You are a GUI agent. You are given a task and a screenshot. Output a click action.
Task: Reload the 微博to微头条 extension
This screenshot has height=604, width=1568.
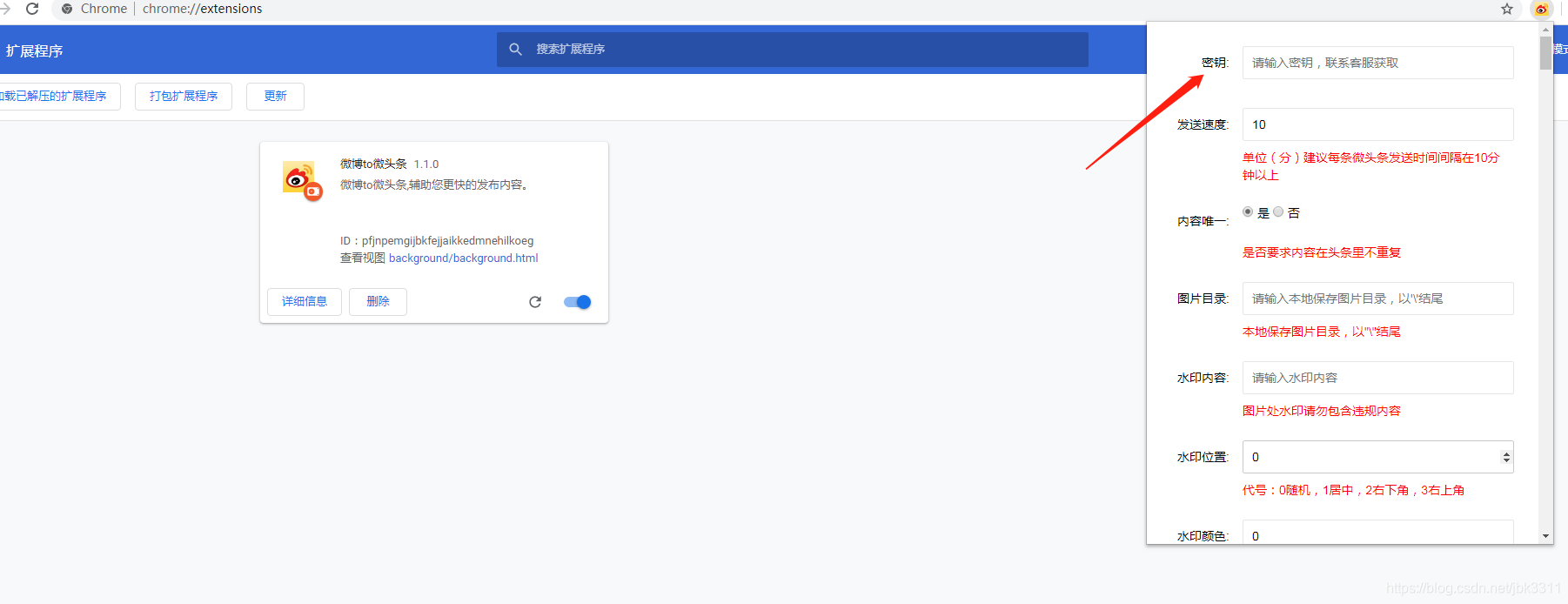[535, 302]
